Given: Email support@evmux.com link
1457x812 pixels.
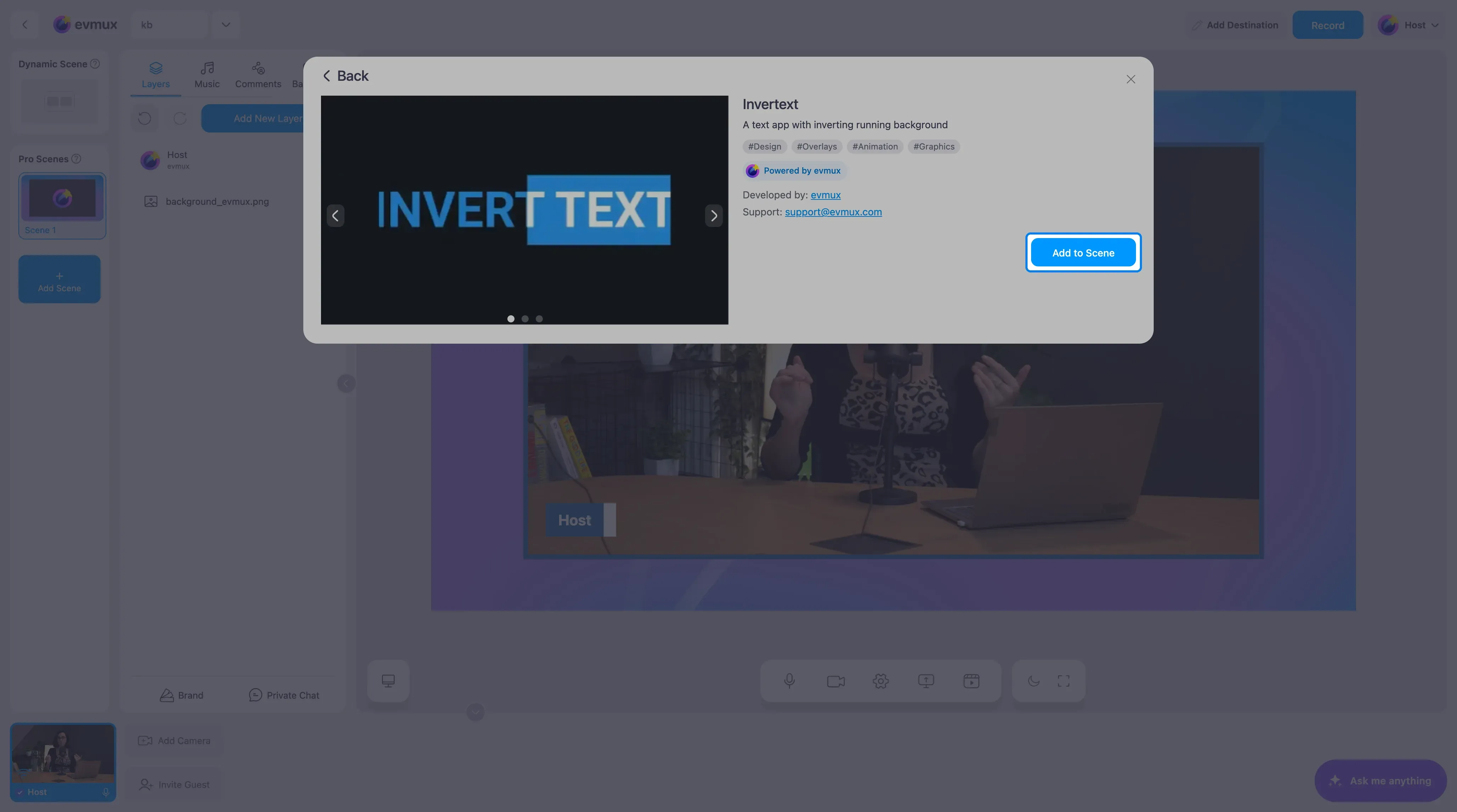Looking at the screenshot, I should (x=833, y=212).
